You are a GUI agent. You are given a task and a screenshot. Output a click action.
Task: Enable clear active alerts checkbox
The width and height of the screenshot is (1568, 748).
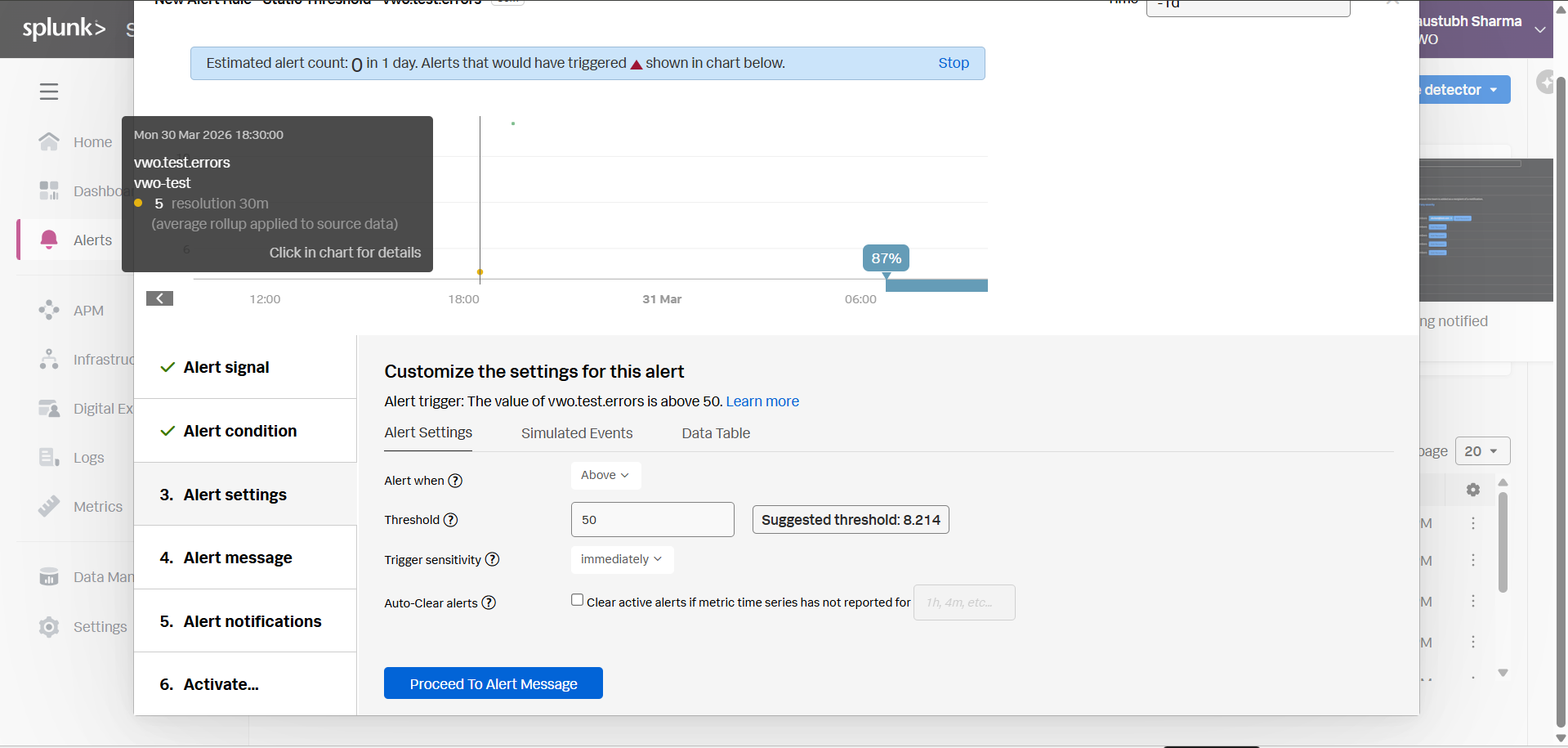[577, 600]
